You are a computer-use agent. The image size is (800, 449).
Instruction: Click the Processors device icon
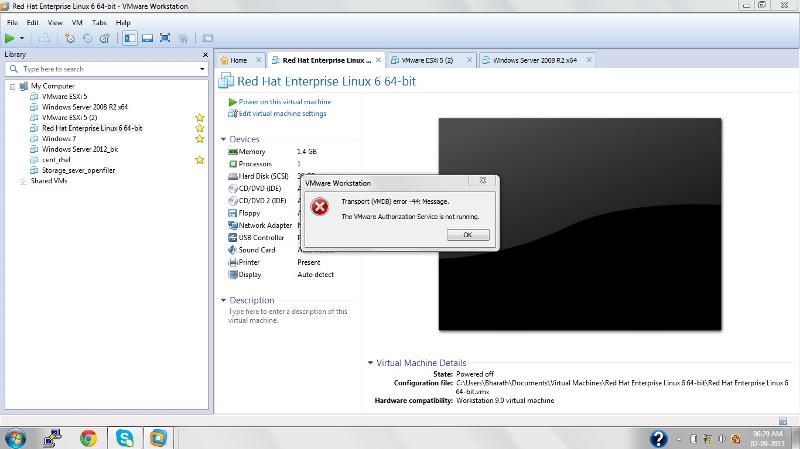(233, 164)
